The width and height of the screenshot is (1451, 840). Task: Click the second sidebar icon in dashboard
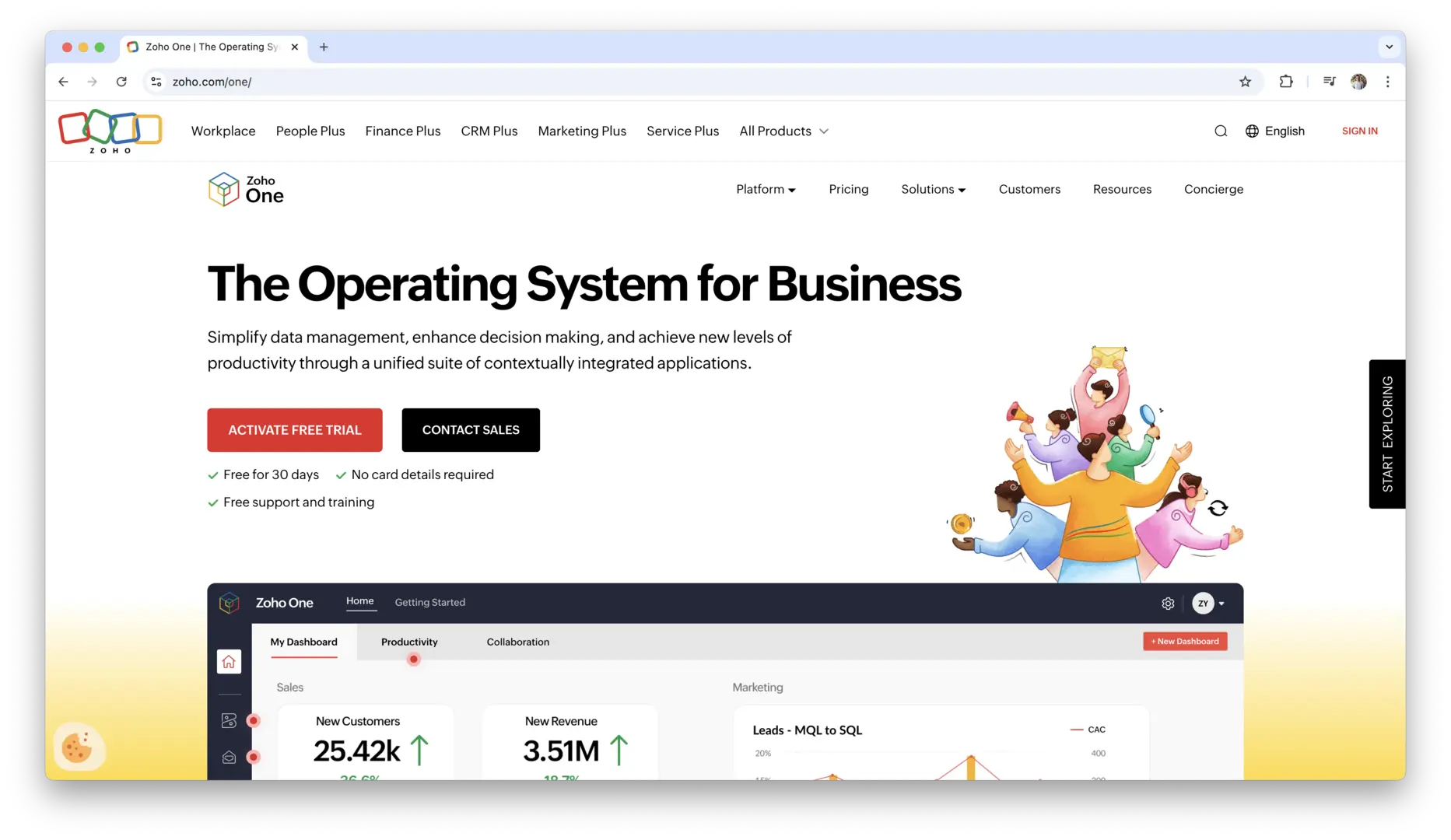229,721
